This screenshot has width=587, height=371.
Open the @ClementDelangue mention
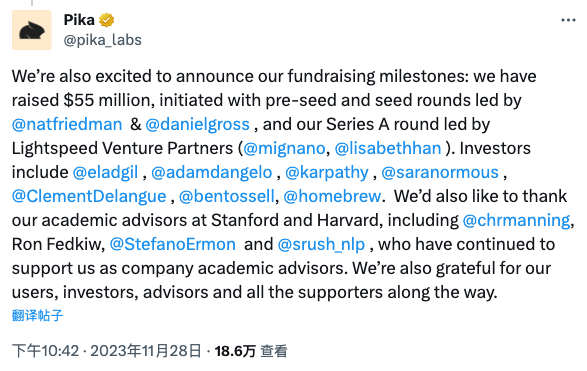[89, 196]
